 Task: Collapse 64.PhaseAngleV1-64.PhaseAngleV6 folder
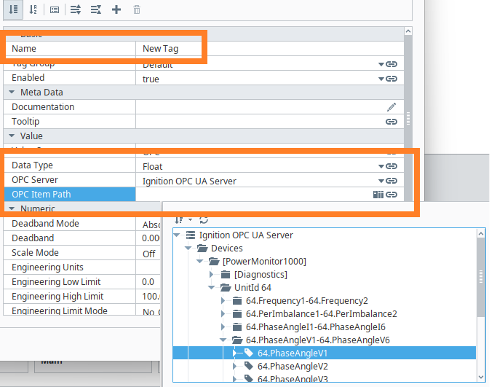coord(223,340)
